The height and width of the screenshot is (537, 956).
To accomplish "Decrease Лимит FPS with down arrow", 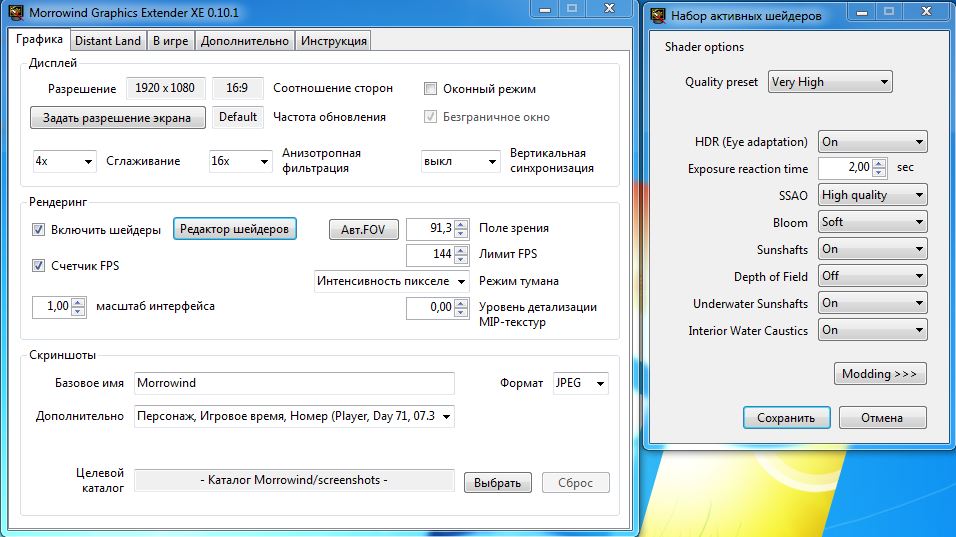I will pyautogui.click(x=462, y=260).
